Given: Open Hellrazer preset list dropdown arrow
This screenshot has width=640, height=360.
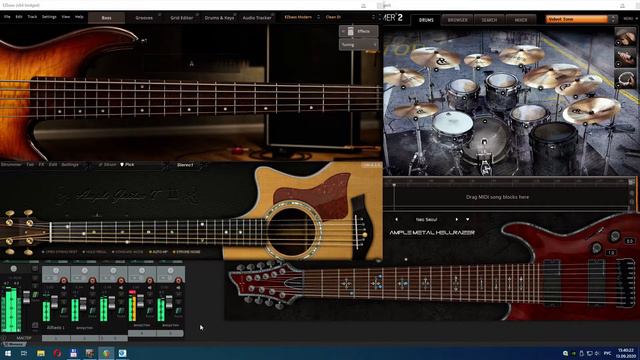Looking at the screenshot, I should 467,220.
